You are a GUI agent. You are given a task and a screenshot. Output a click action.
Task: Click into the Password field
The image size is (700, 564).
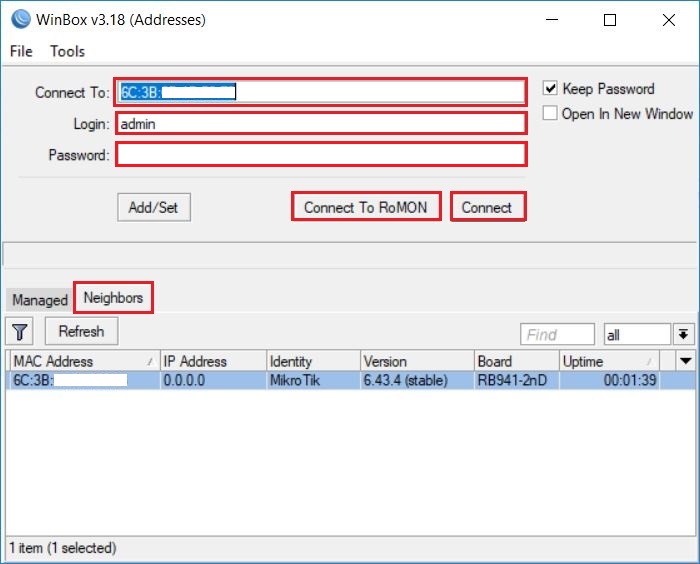tap(321, 155)
